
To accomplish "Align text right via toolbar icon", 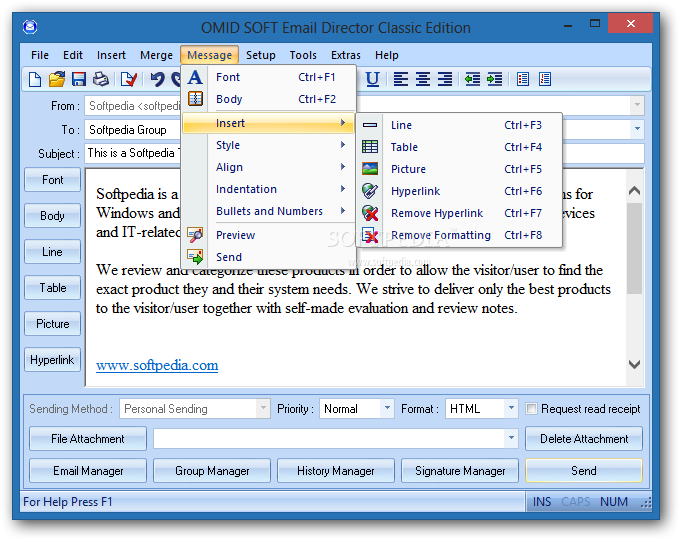I will point(445,79).
